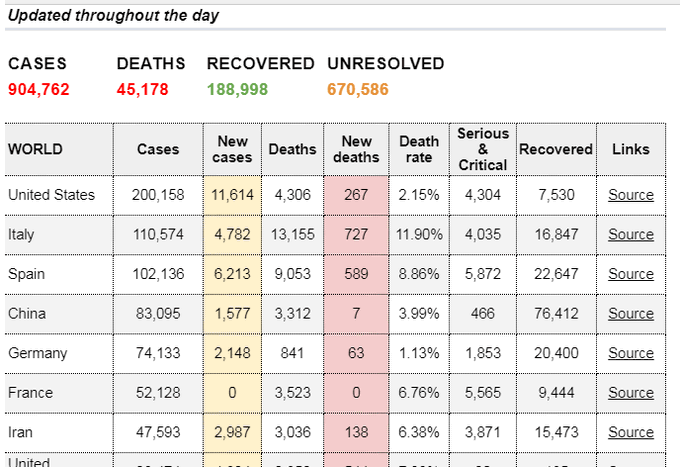The width and height of the screenshot is (680, 467).
Task: Click Iran new deaths 138
Action: [356, 432]
